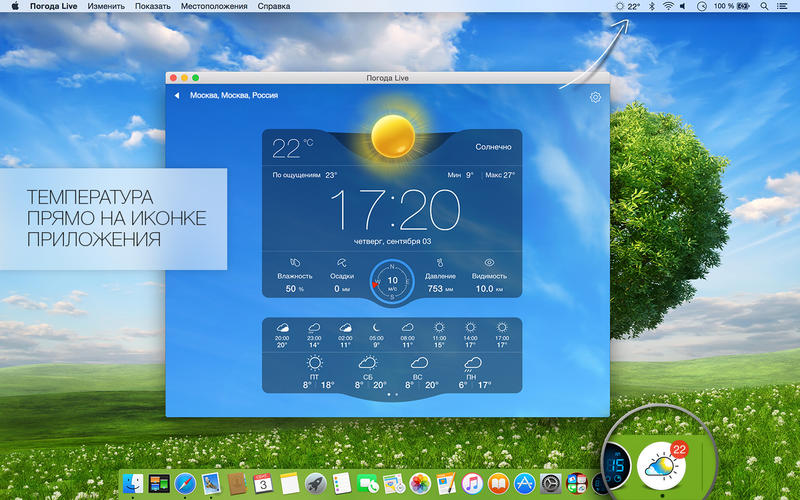This screenshot has height=500, width=800.
Task: Open the Справка menu
Action: 274,6
